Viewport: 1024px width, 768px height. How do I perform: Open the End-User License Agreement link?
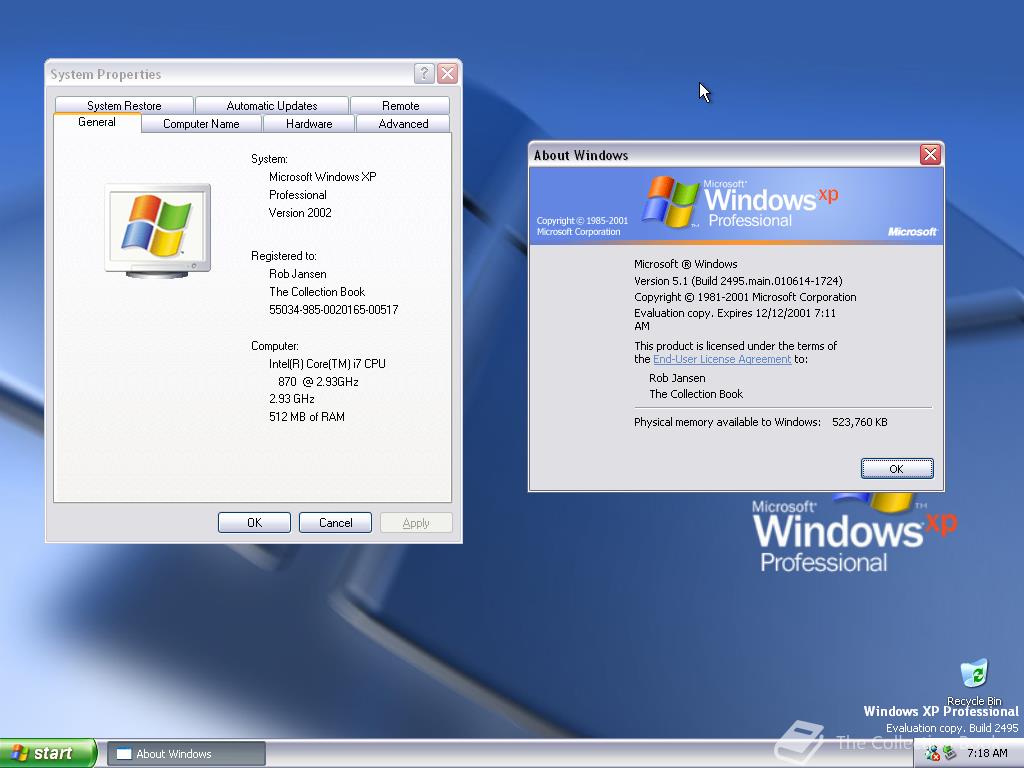click(x=722, y=359)
